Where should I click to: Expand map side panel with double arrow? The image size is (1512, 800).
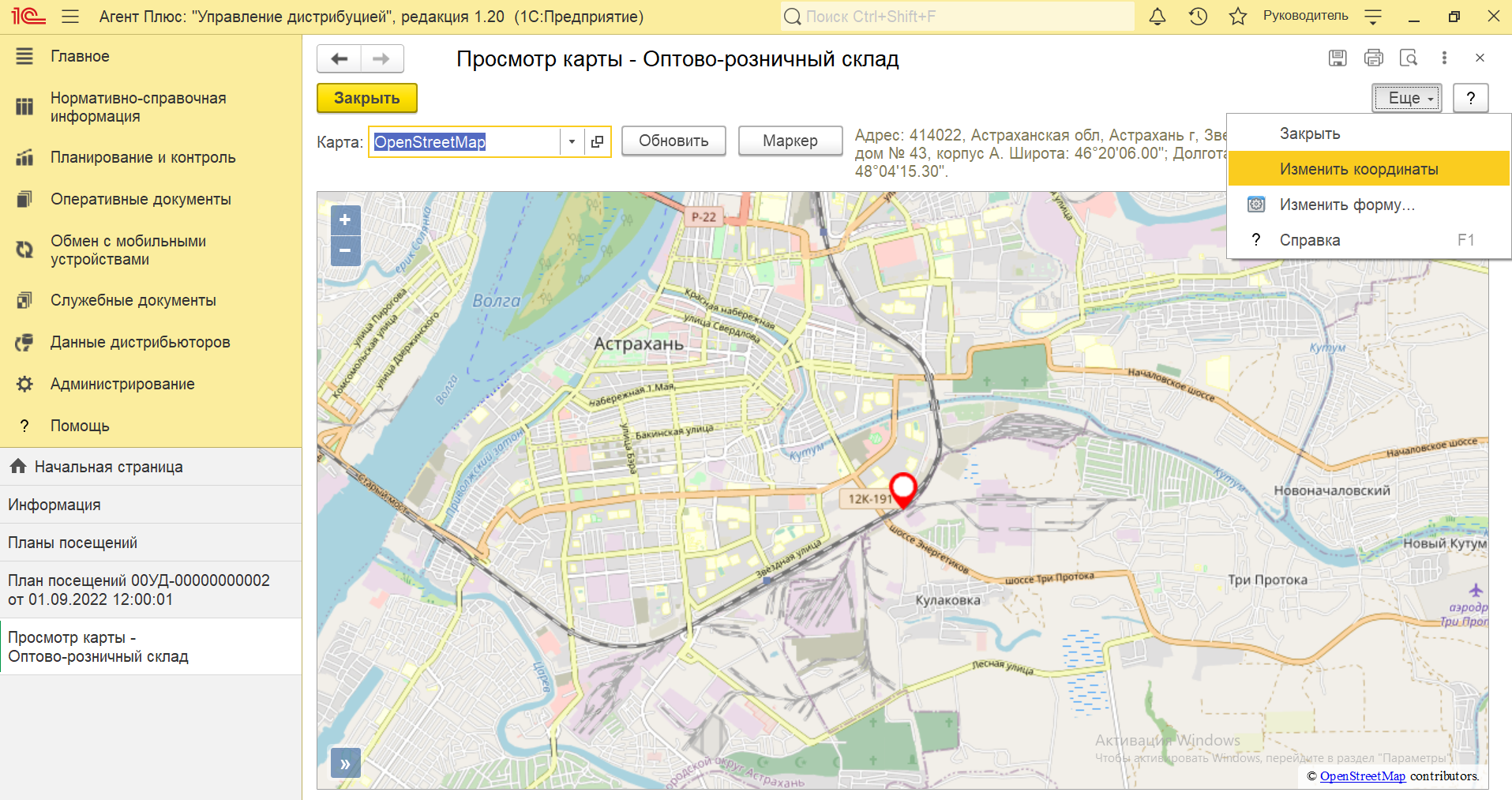coord(345,764)
